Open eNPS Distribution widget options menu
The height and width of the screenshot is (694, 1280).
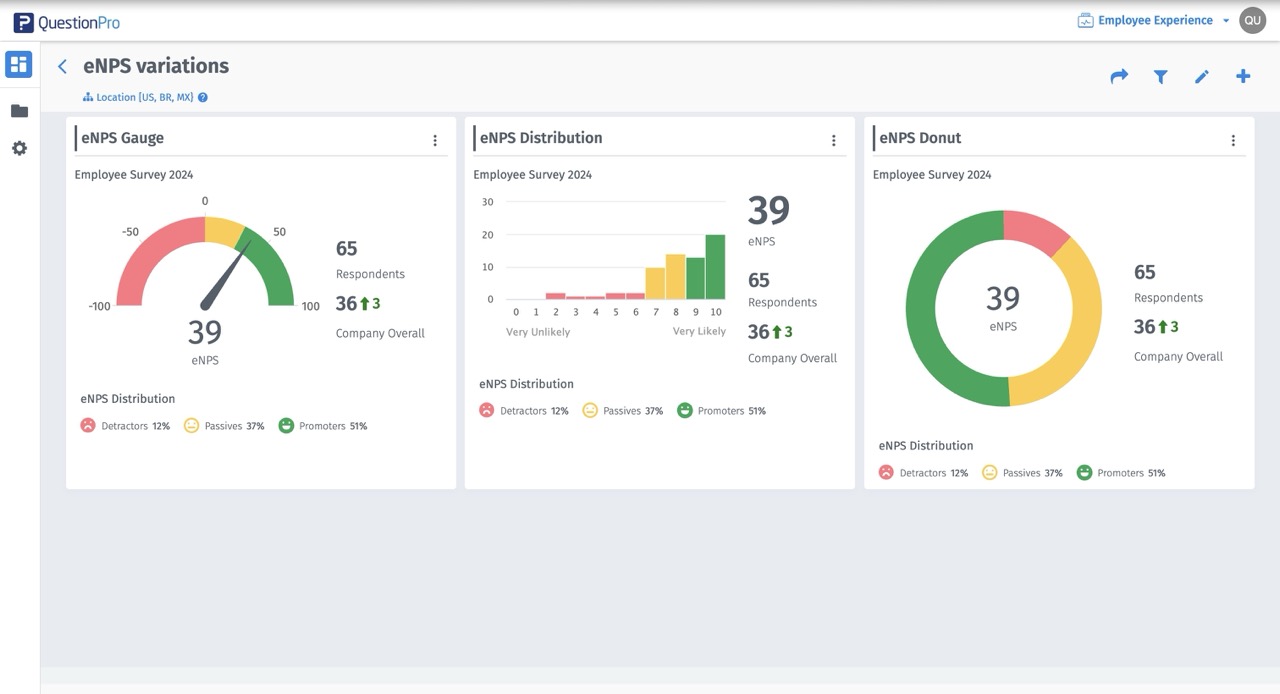(834, 141)
